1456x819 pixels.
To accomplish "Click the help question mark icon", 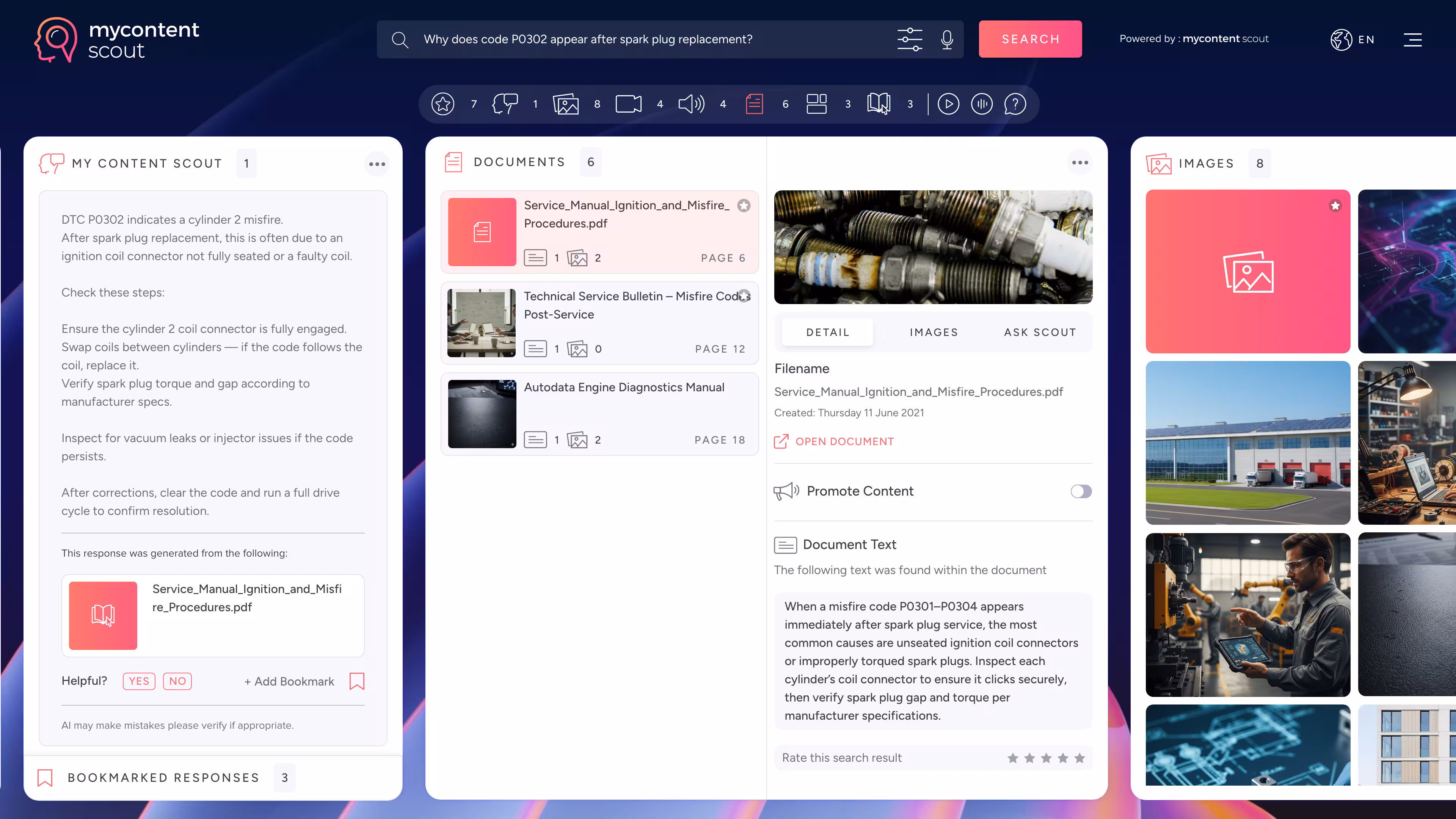I will click(1015, 104).
